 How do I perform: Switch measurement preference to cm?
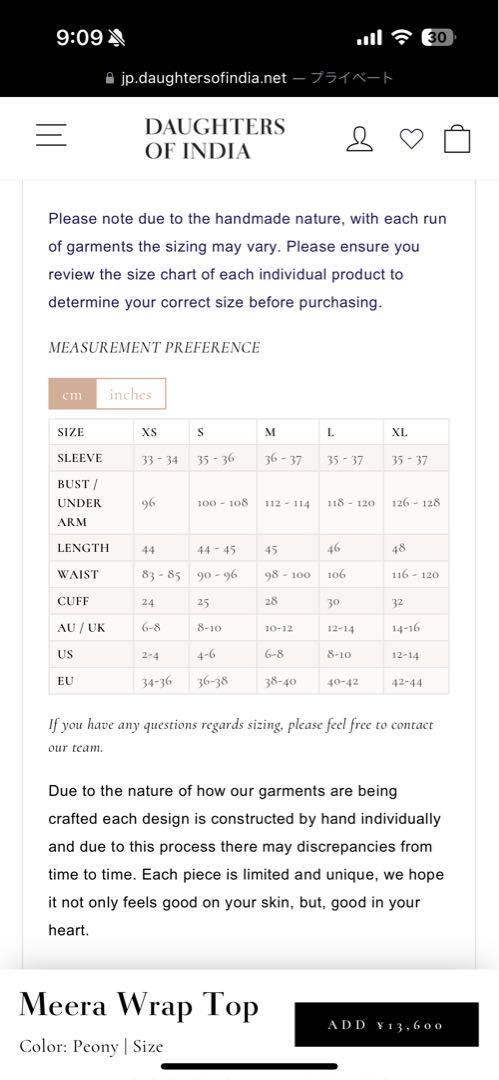click(x=72, y=394)
